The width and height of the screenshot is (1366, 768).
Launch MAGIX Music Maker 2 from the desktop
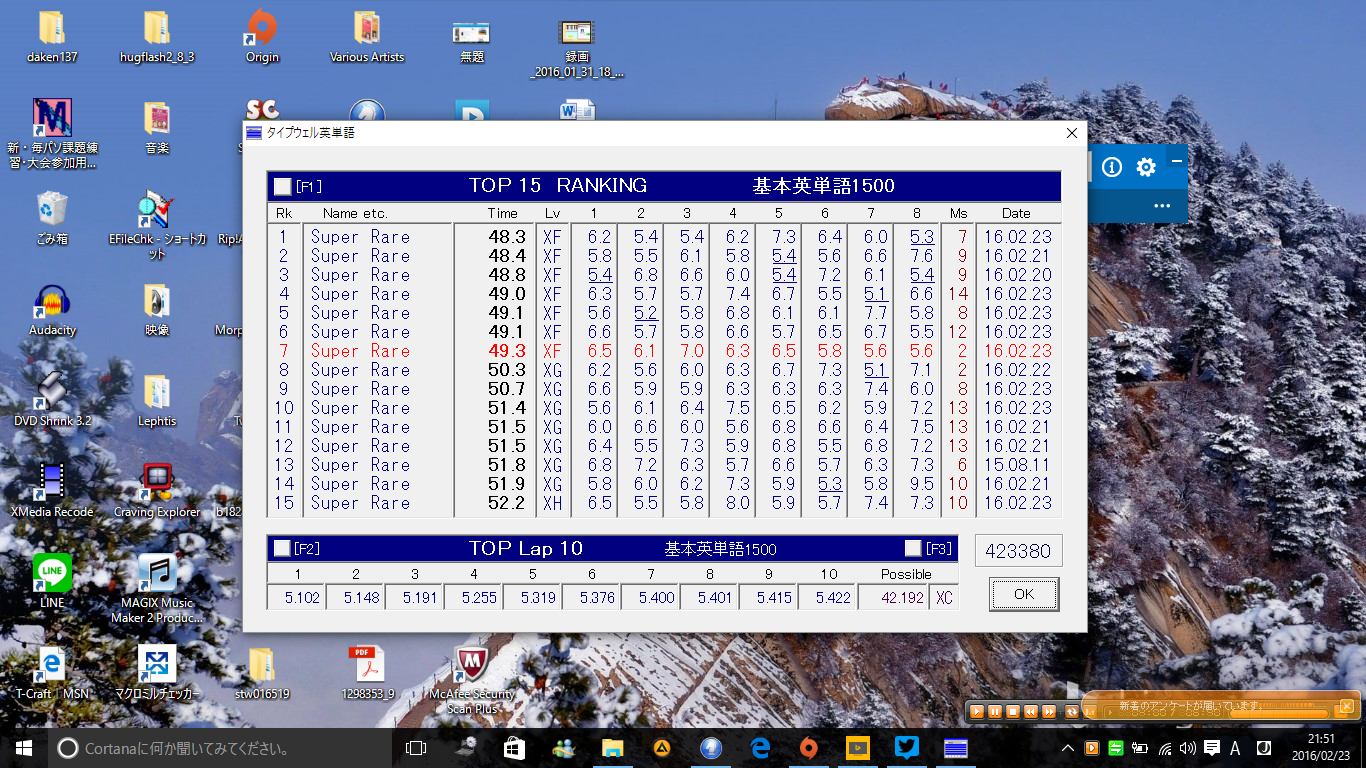click(157, 590)
